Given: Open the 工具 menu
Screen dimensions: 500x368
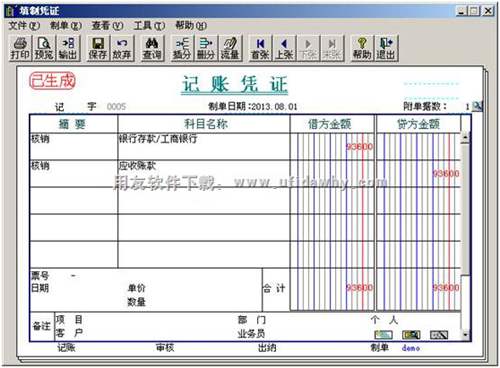Looking at the screenshot, I should pyautogui.click(x=149, y=25).
